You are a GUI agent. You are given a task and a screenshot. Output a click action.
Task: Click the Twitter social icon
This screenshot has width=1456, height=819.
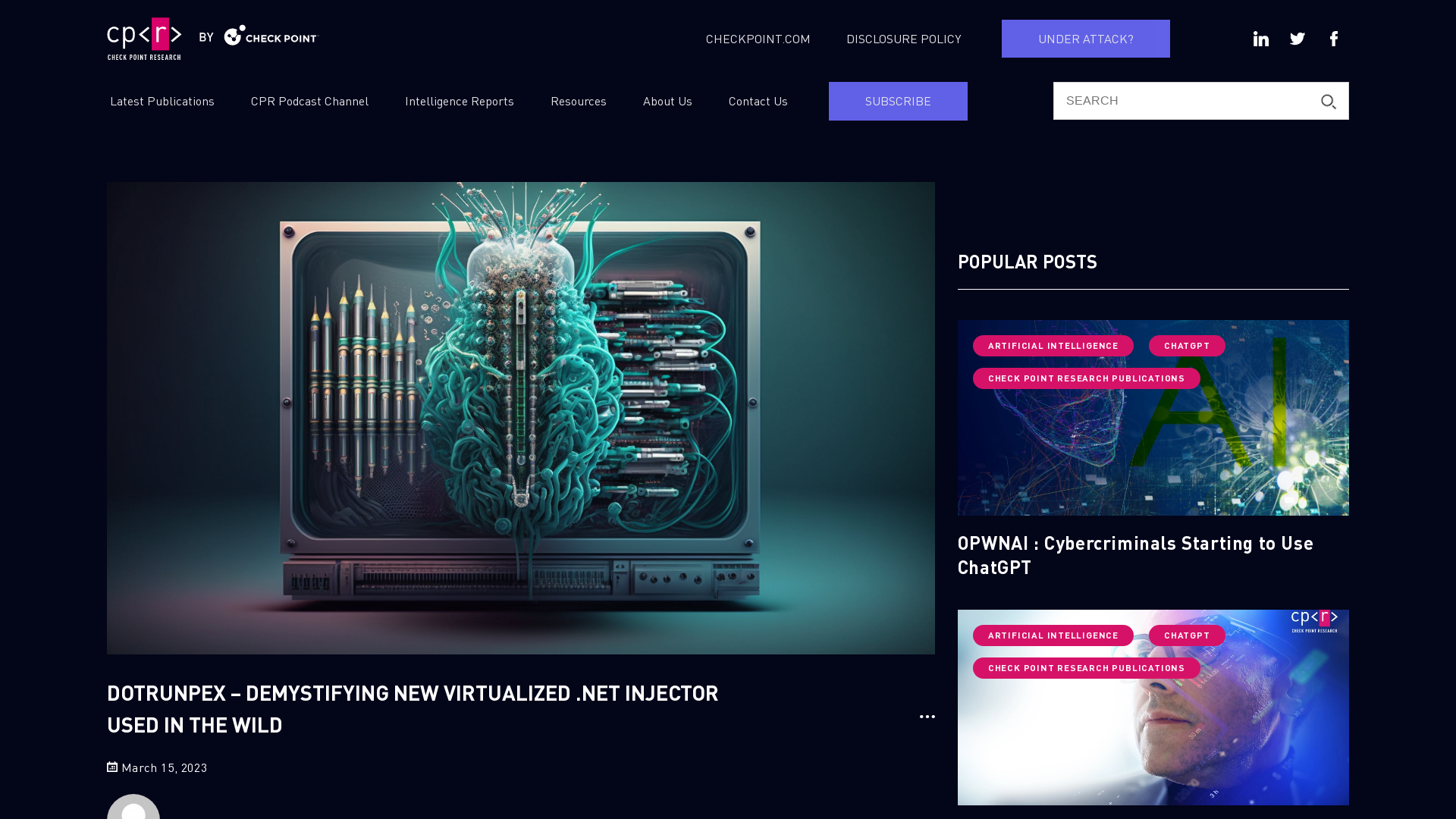[x=1297, y=39]
